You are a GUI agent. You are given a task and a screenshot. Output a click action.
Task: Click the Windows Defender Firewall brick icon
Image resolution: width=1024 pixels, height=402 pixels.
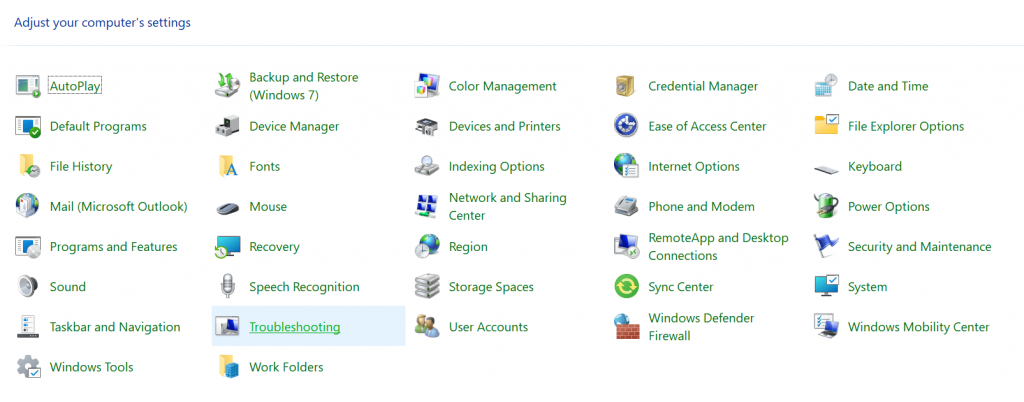tap(627, 327)
